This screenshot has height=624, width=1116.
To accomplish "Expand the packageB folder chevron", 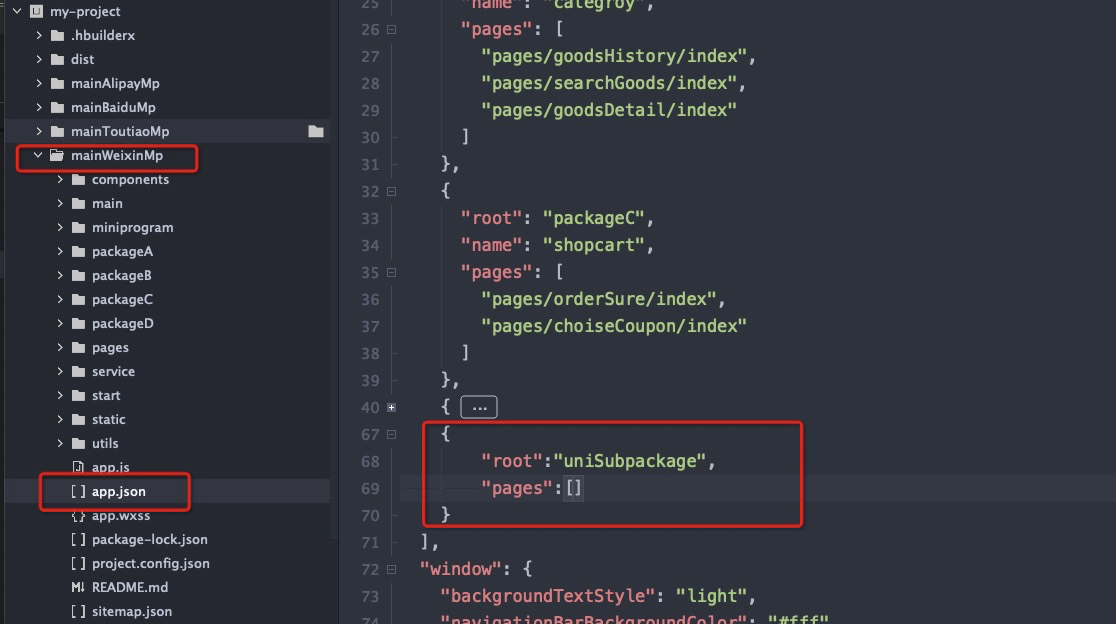I will coord(60,275).
